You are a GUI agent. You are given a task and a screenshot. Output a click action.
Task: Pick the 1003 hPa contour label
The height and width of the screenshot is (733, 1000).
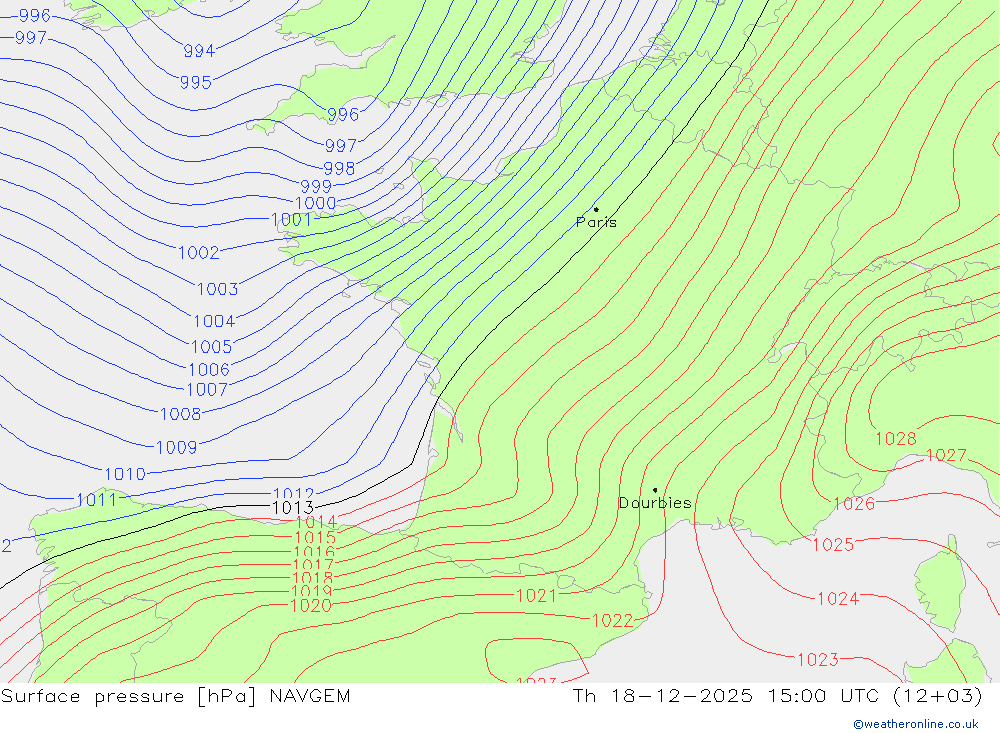click(217, 289)
